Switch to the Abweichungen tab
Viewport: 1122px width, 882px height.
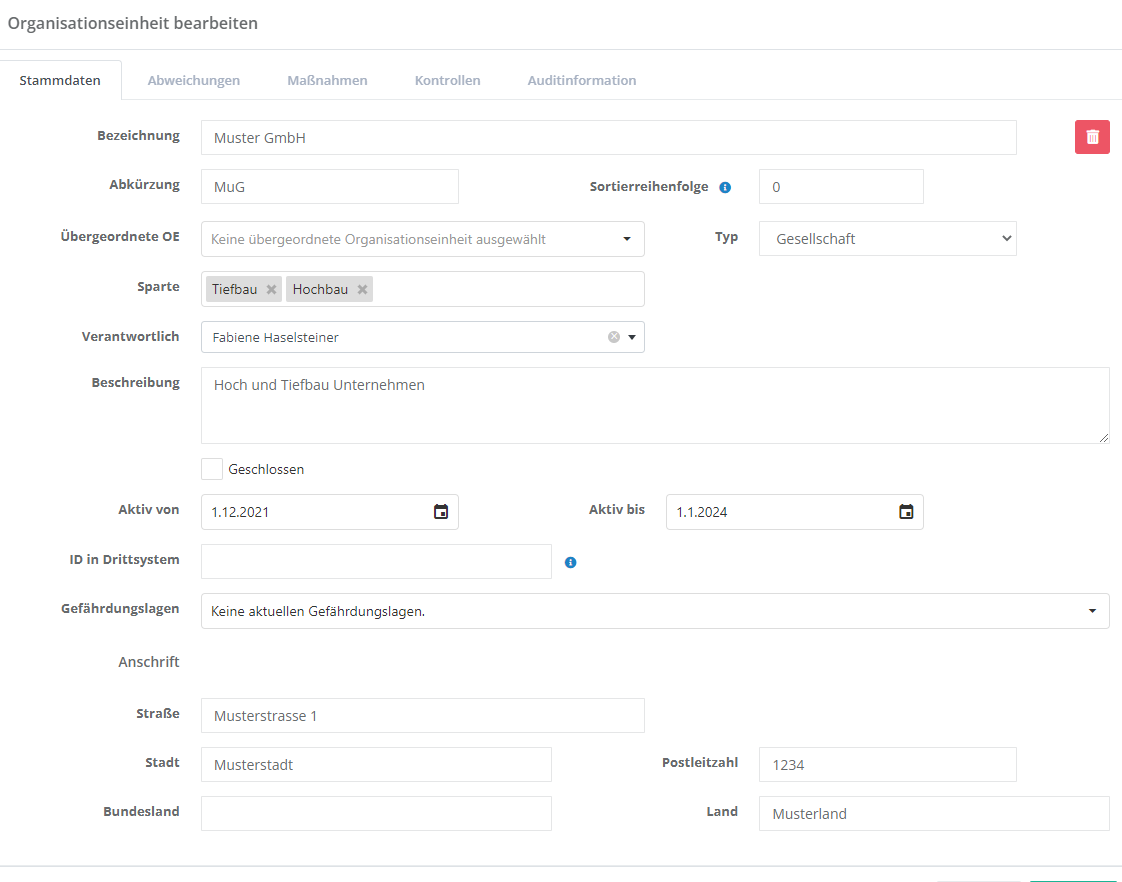coord(193,80)
